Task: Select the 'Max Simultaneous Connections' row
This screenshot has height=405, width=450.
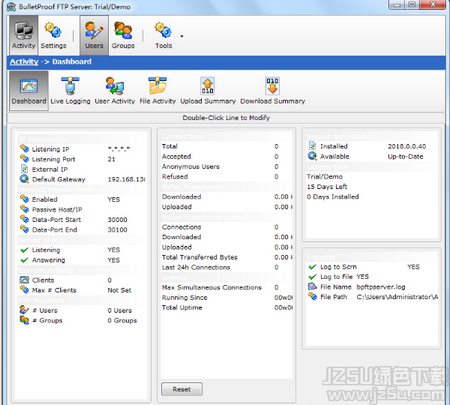Action: pos(227,287)
